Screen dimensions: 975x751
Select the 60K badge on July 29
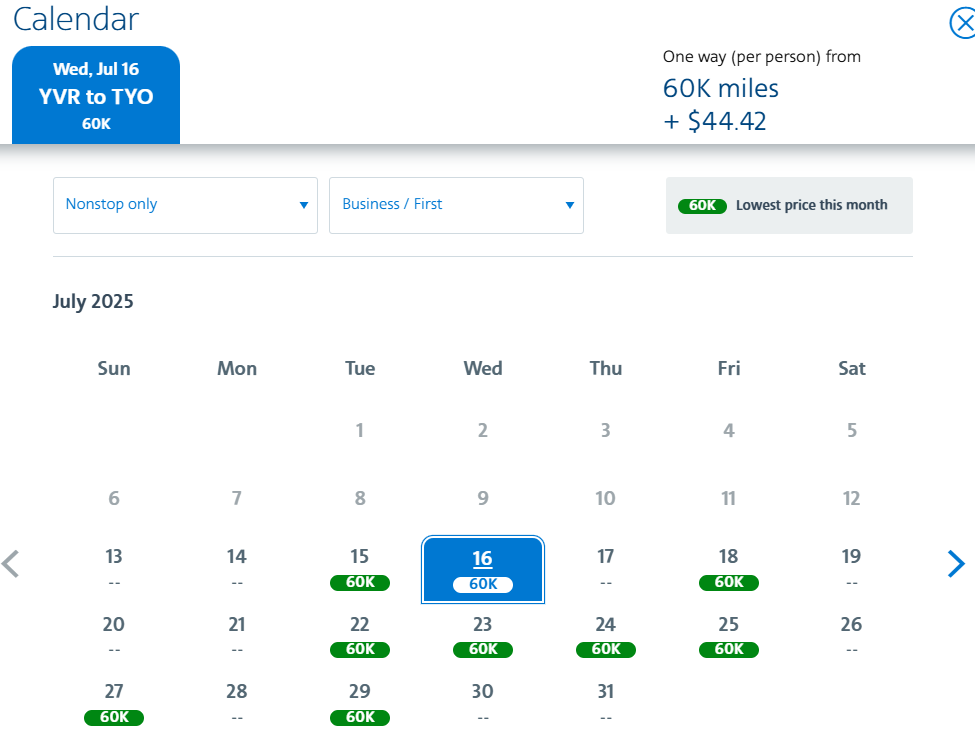pyautogui.click(x=359, y=717)
